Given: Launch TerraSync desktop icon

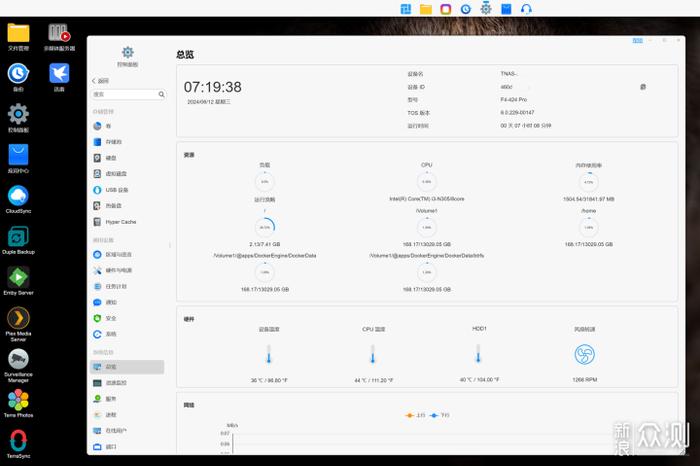Looking at the screenshot, I should click(18, 444).
